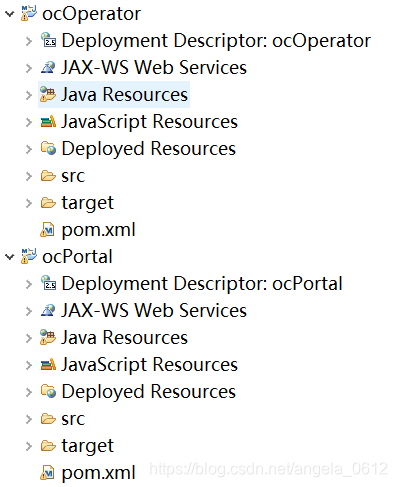
Task: Select 'Deployment Descriptor: ocPortal' label
Action: (202, 284)
